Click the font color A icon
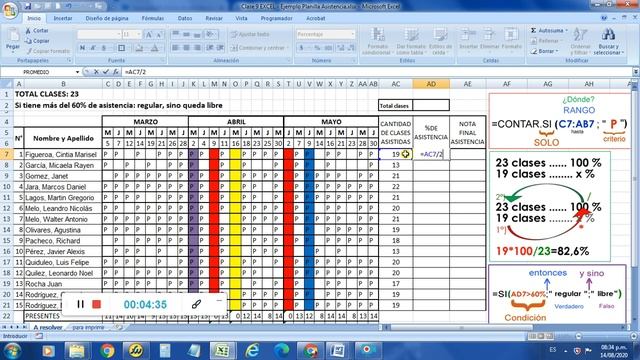This screenshot has width=640, height=360. (x=155, y=48)
